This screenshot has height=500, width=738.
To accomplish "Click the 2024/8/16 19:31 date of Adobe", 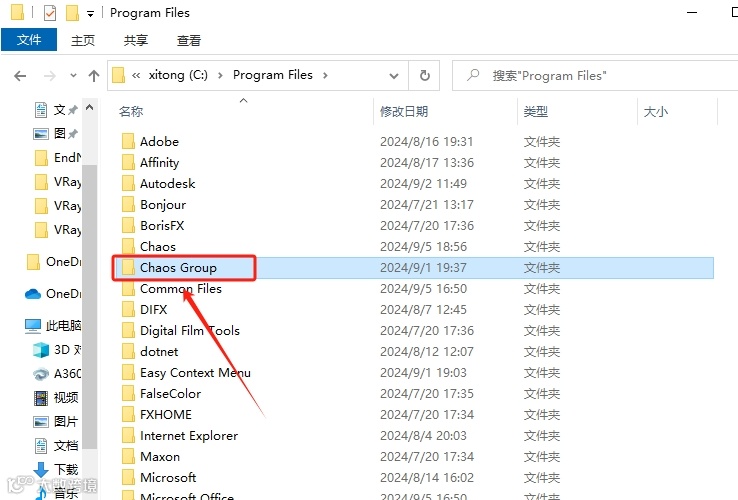I will tap(426, 141).
